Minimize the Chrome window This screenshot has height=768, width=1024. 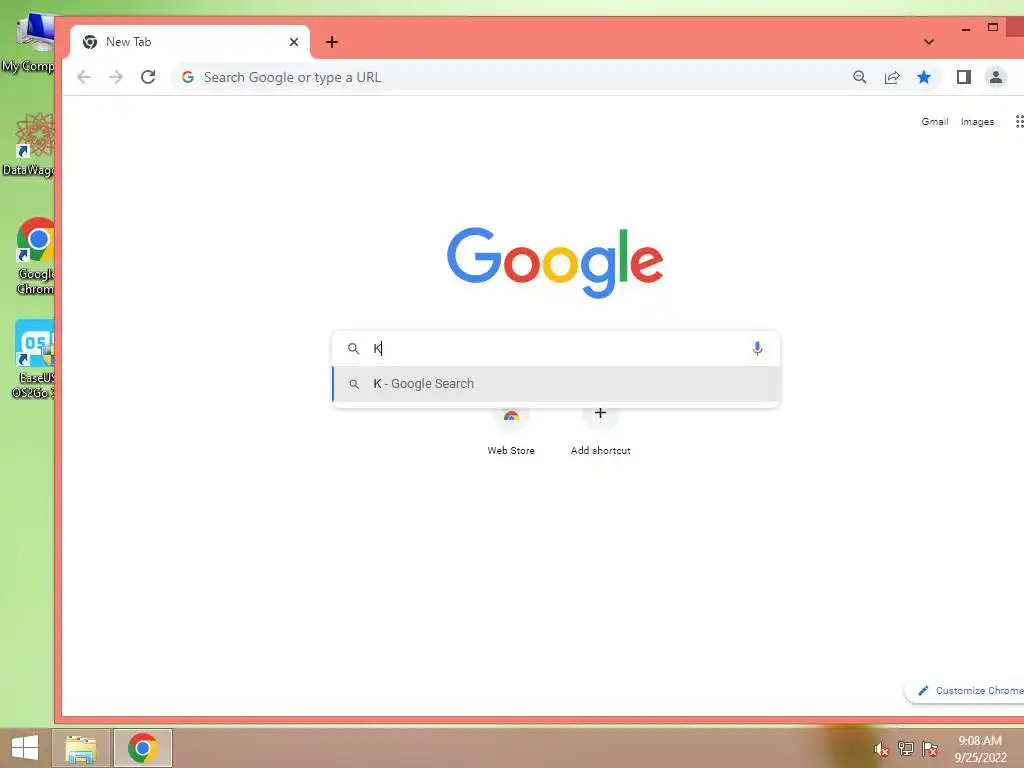[x=966, y=29]
